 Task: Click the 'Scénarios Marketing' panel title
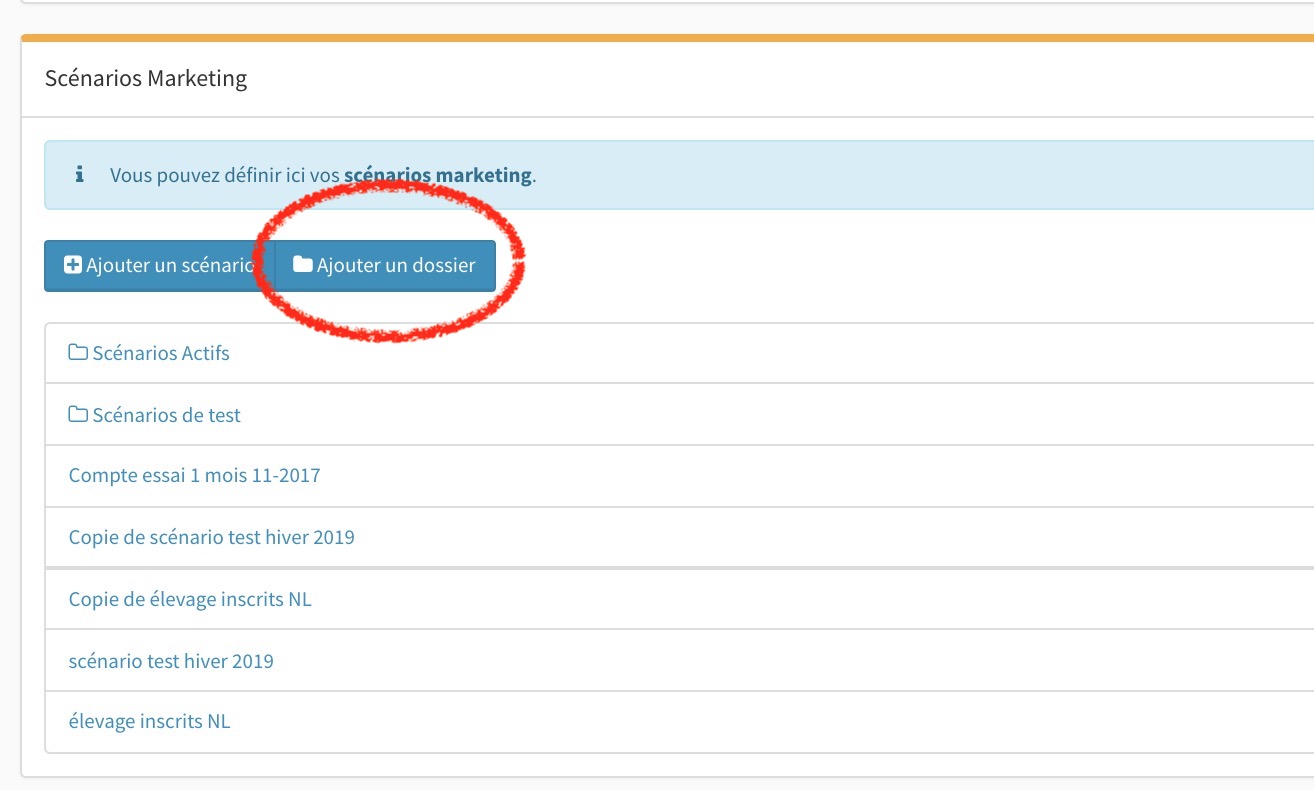(146, 79)
